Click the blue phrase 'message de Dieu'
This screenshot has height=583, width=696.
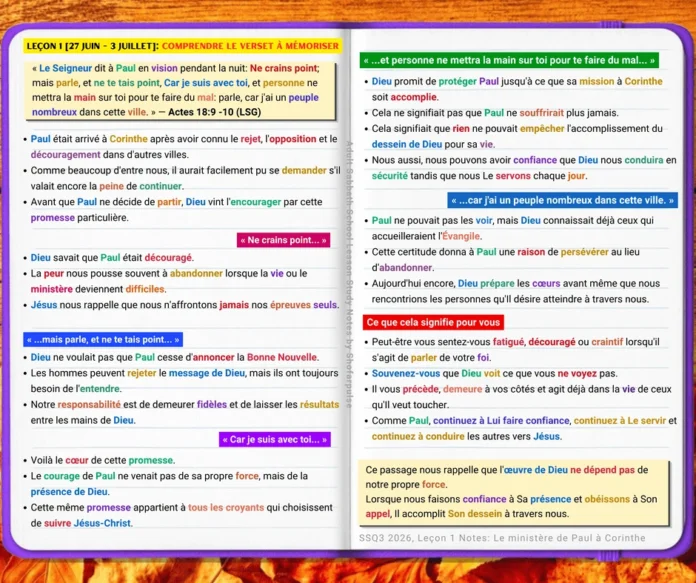(206, 373)
